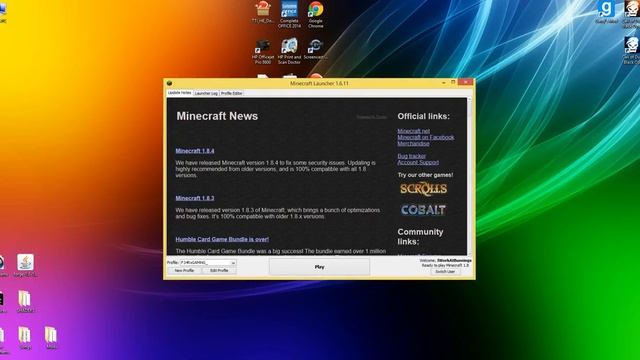Open the Bug tracker link

coord(411,156)
